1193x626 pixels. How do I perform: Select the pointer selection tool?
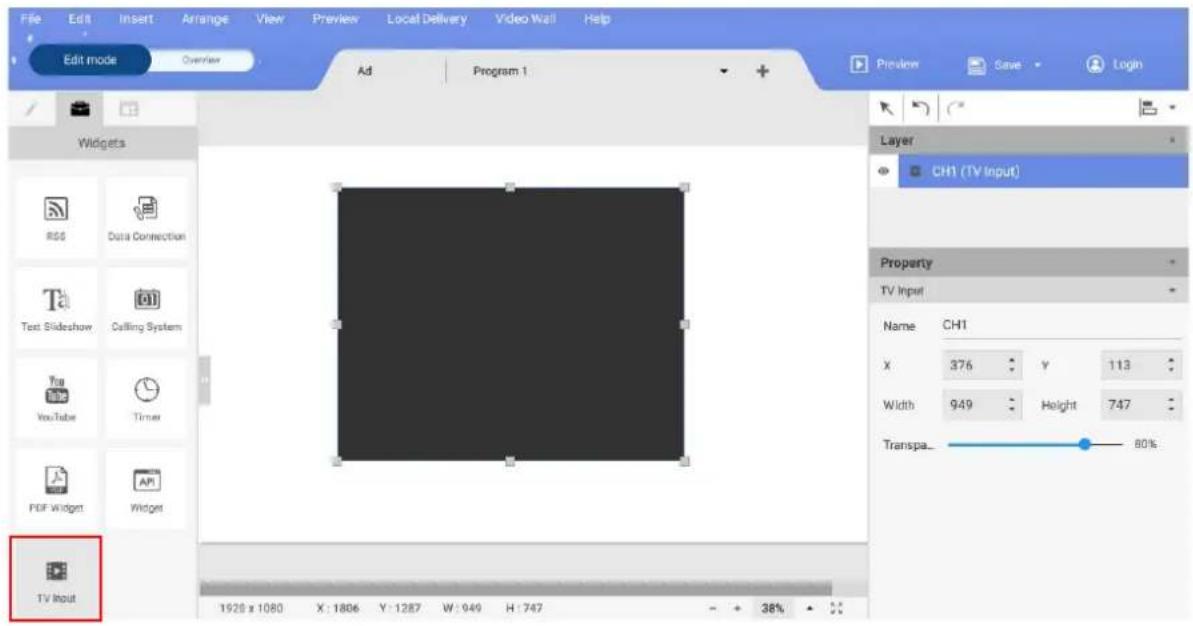(x=886, y=109)
